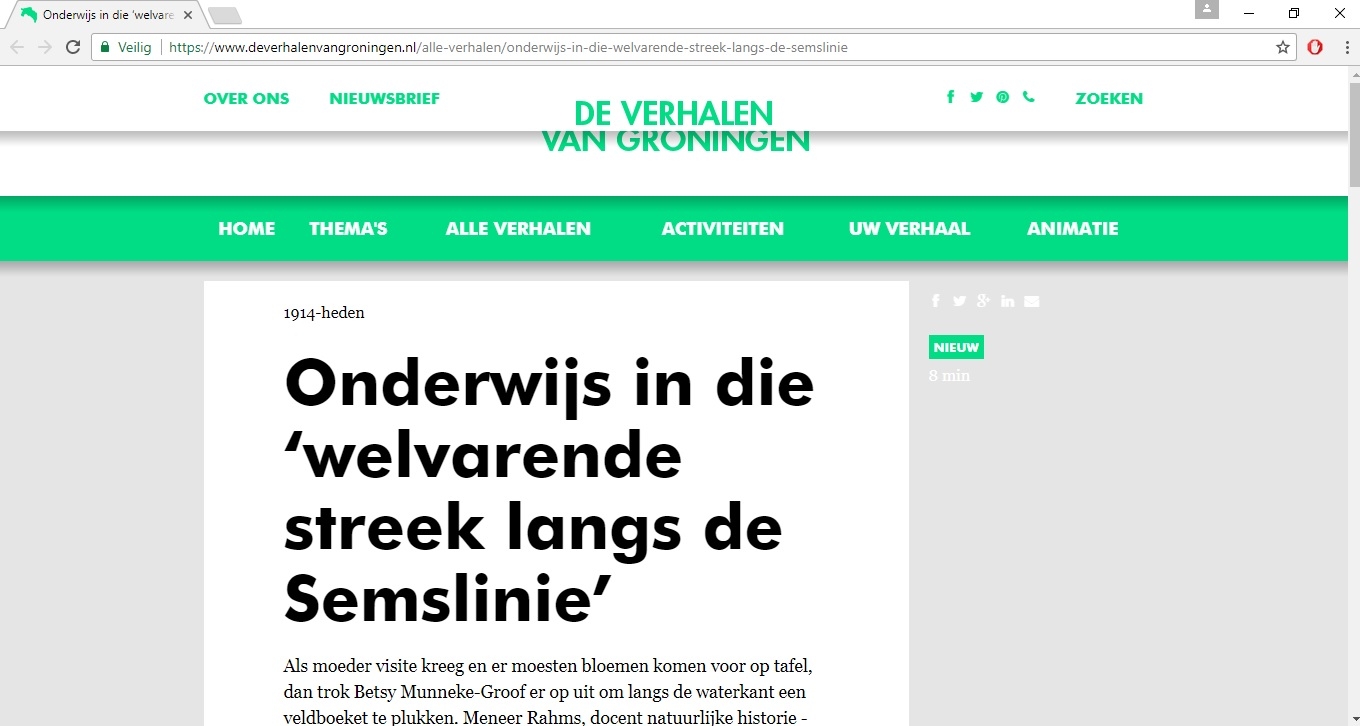Open the red Opera extension icon

(1315, 47)
